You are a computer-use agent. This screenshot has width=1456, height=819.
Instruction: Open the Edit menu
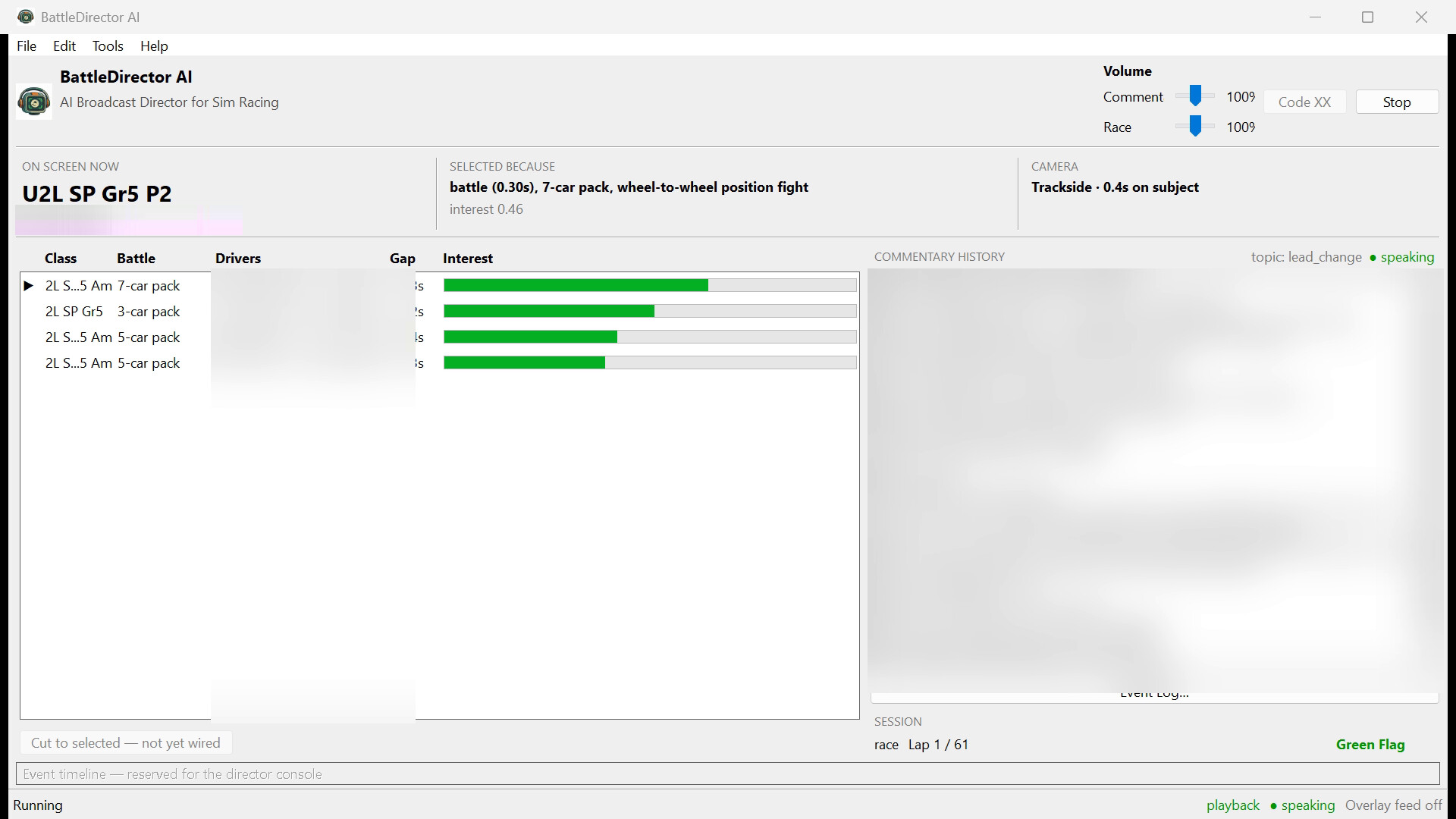pos(64,45)
